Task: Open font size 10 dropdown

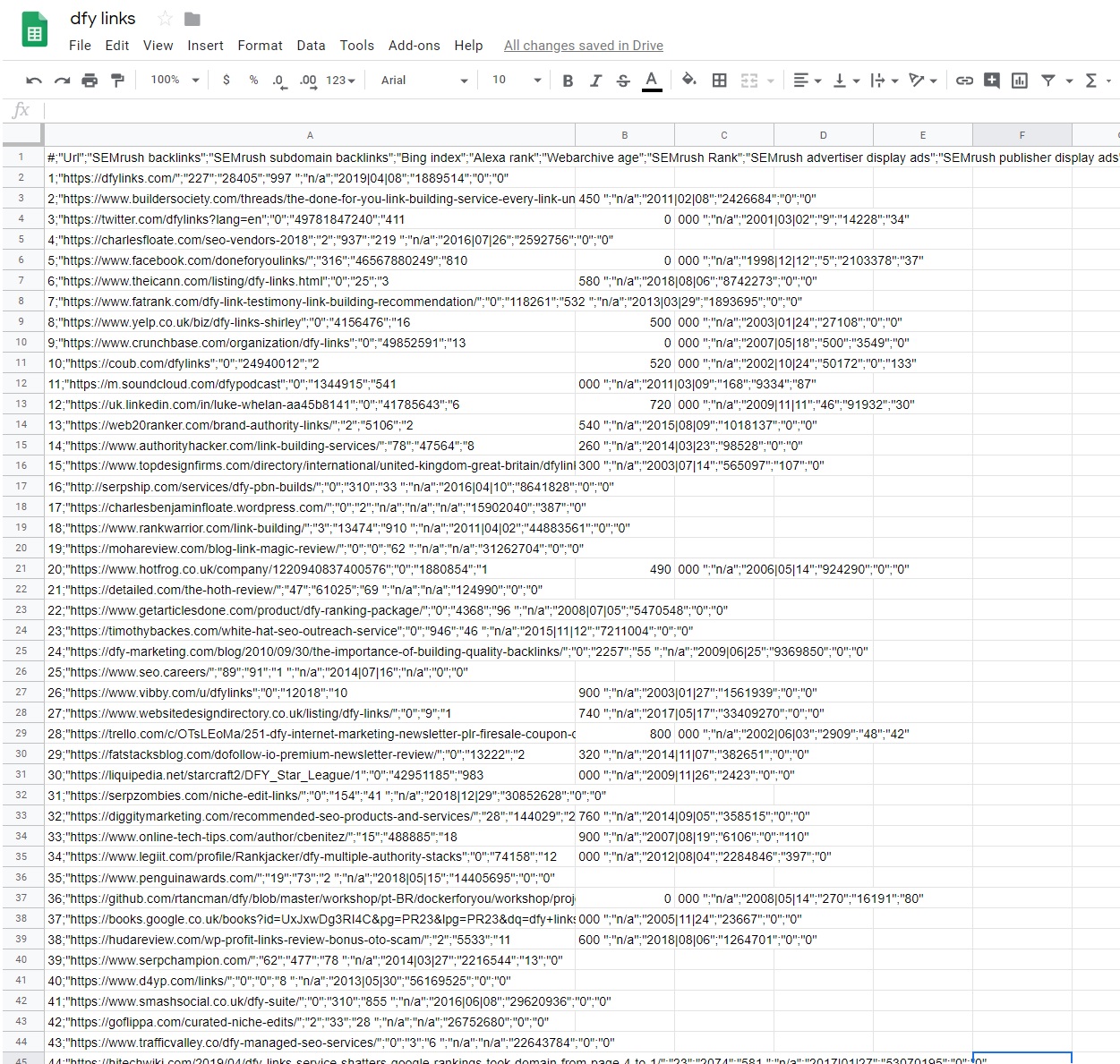Action: (517, 81)
